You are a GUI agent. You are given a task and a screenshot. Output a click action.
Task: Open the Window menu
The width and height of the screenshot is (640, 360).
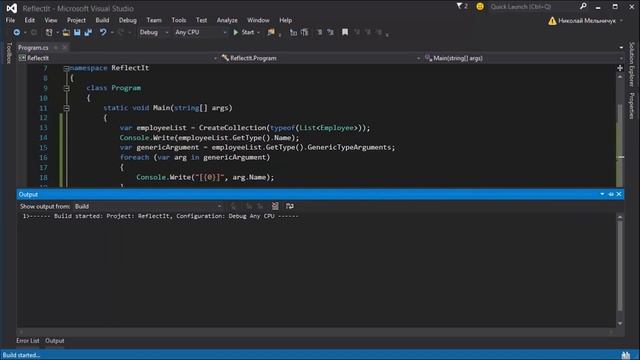(x=258, y=20)
